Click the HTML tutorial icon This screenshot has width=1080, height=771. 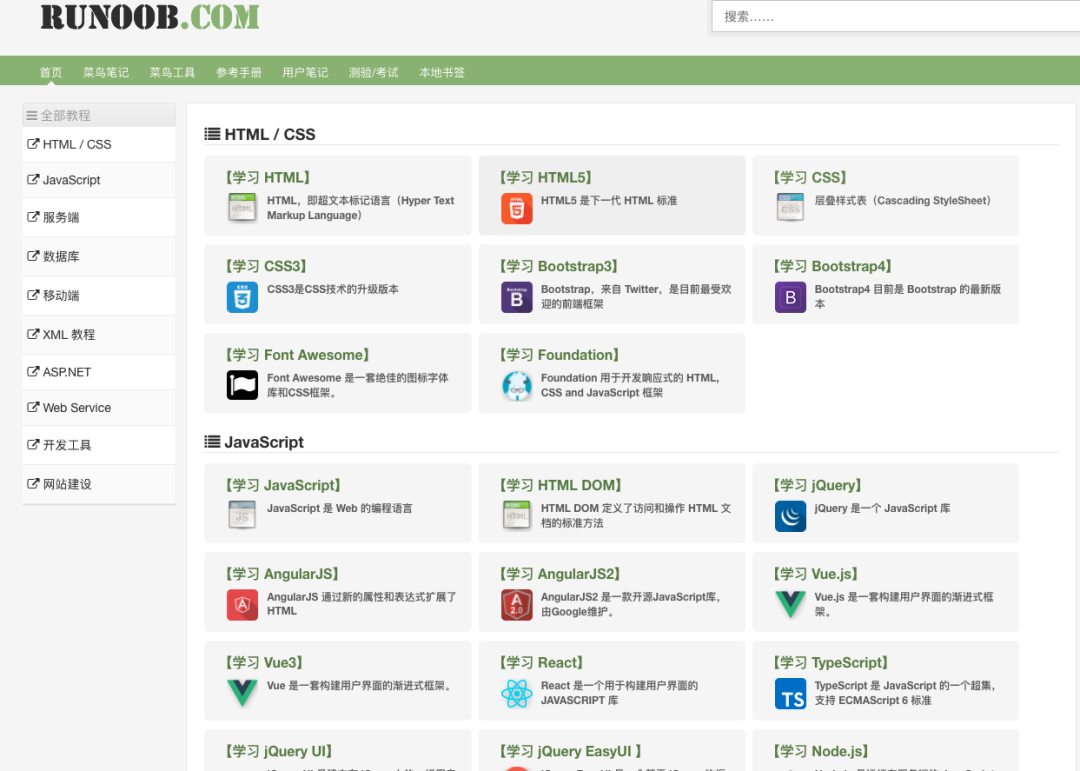point(242,207)
